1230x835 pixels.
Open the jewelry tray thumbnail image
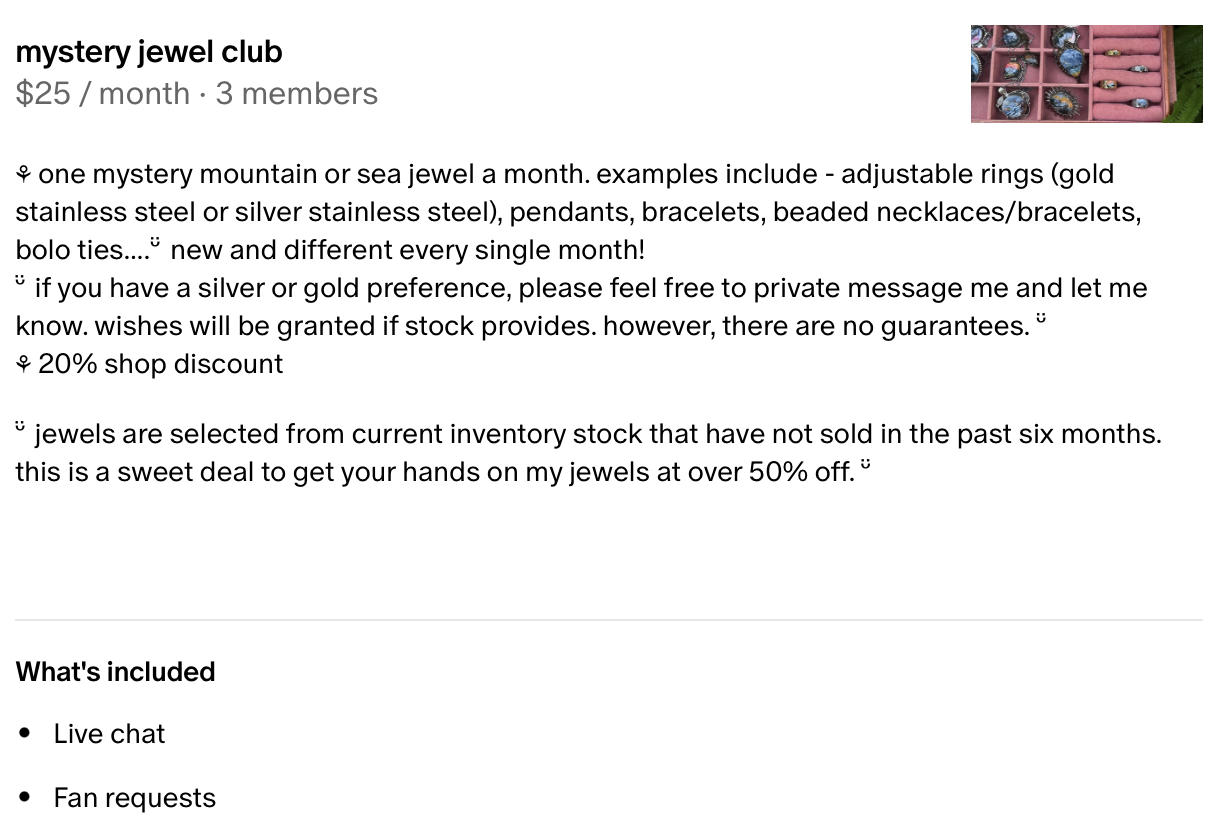pos(1086,74)
